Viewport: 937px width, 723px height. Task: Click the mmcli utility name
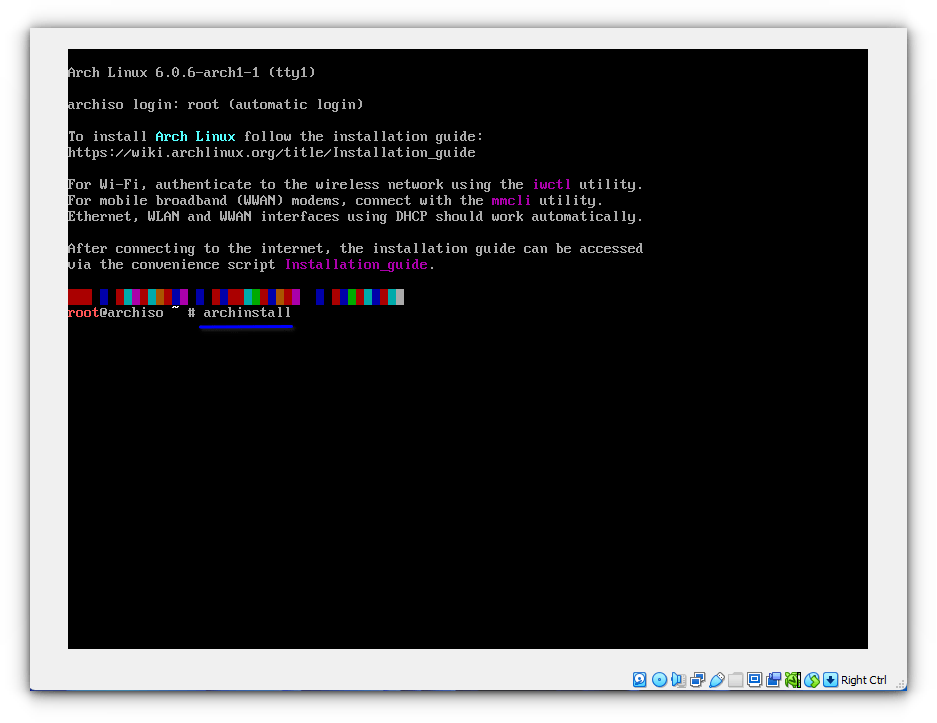(511, 200)
